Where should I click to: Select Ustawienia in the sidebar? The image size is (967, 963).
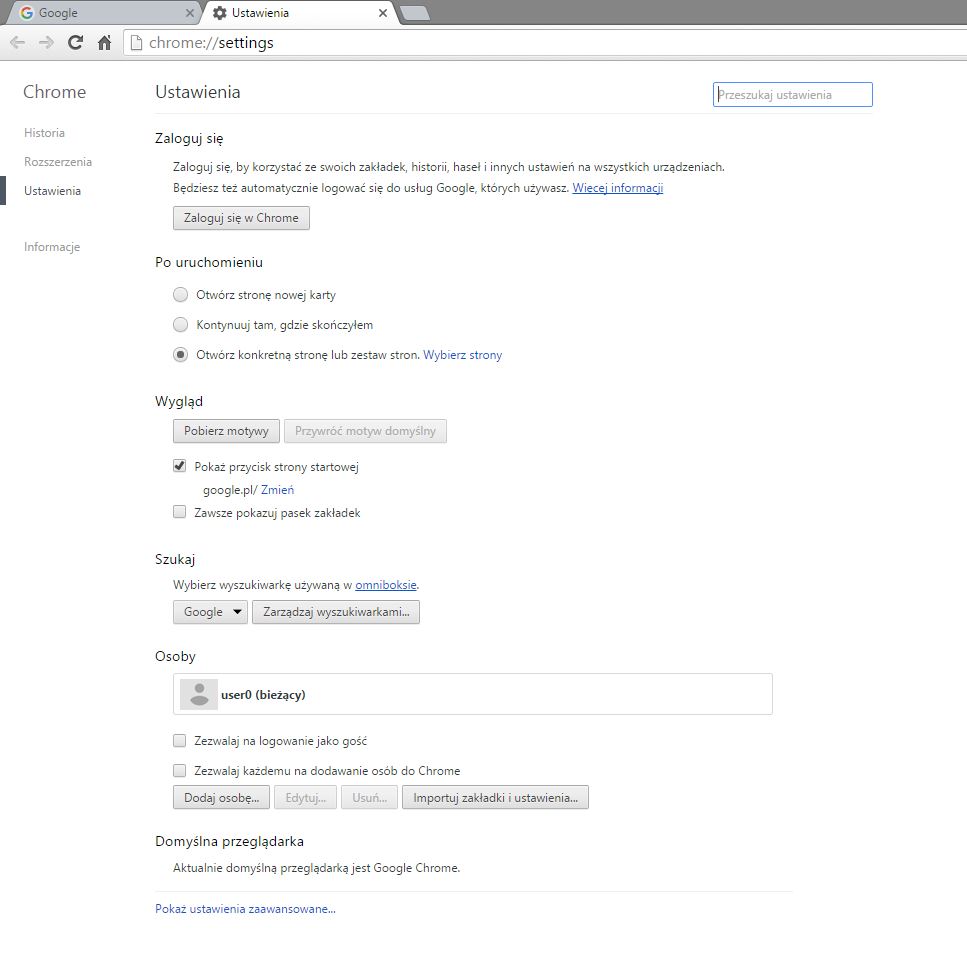(52, 191)
